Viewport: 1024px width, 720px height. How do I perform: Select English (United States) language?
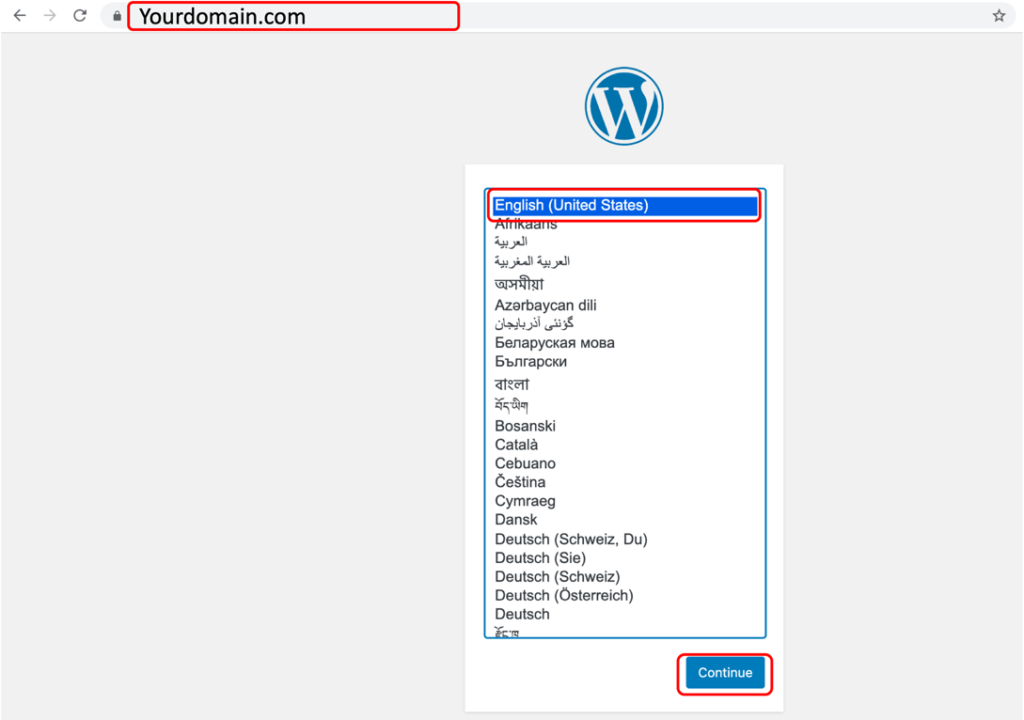pos(626,205)
